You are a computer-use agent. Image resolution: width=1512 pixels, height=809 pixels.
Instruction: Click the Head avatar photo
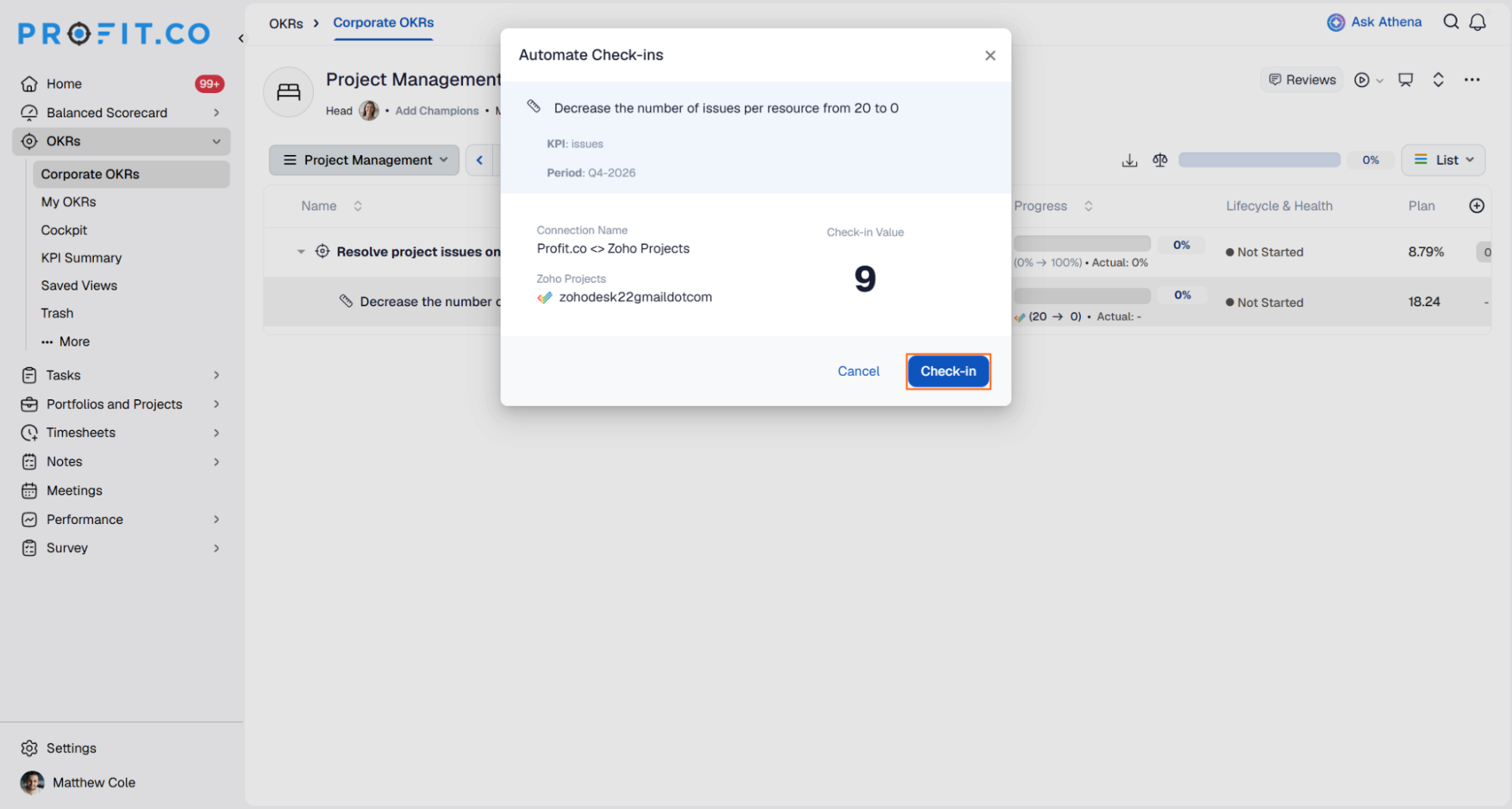[x=369, y=110]
